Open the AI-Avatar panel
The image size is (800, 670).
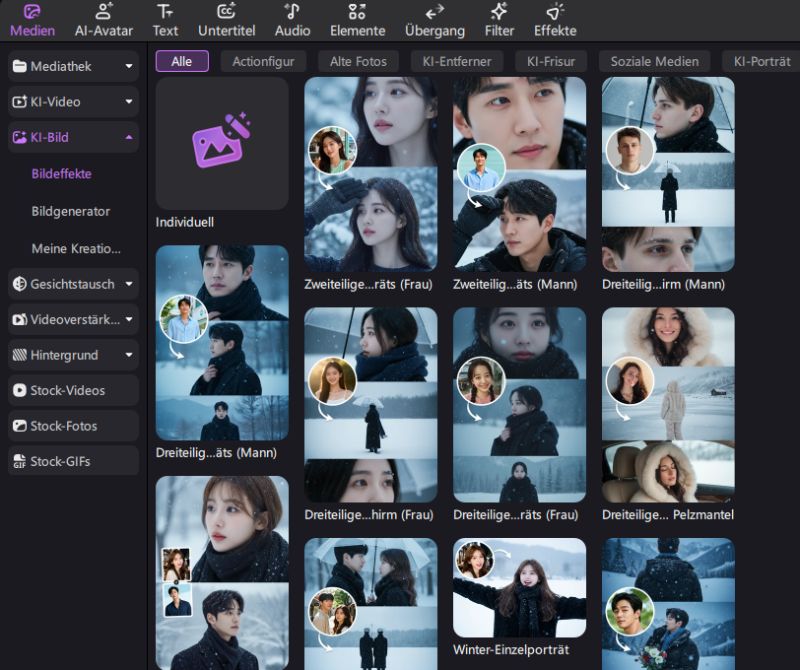click(103, 13)
